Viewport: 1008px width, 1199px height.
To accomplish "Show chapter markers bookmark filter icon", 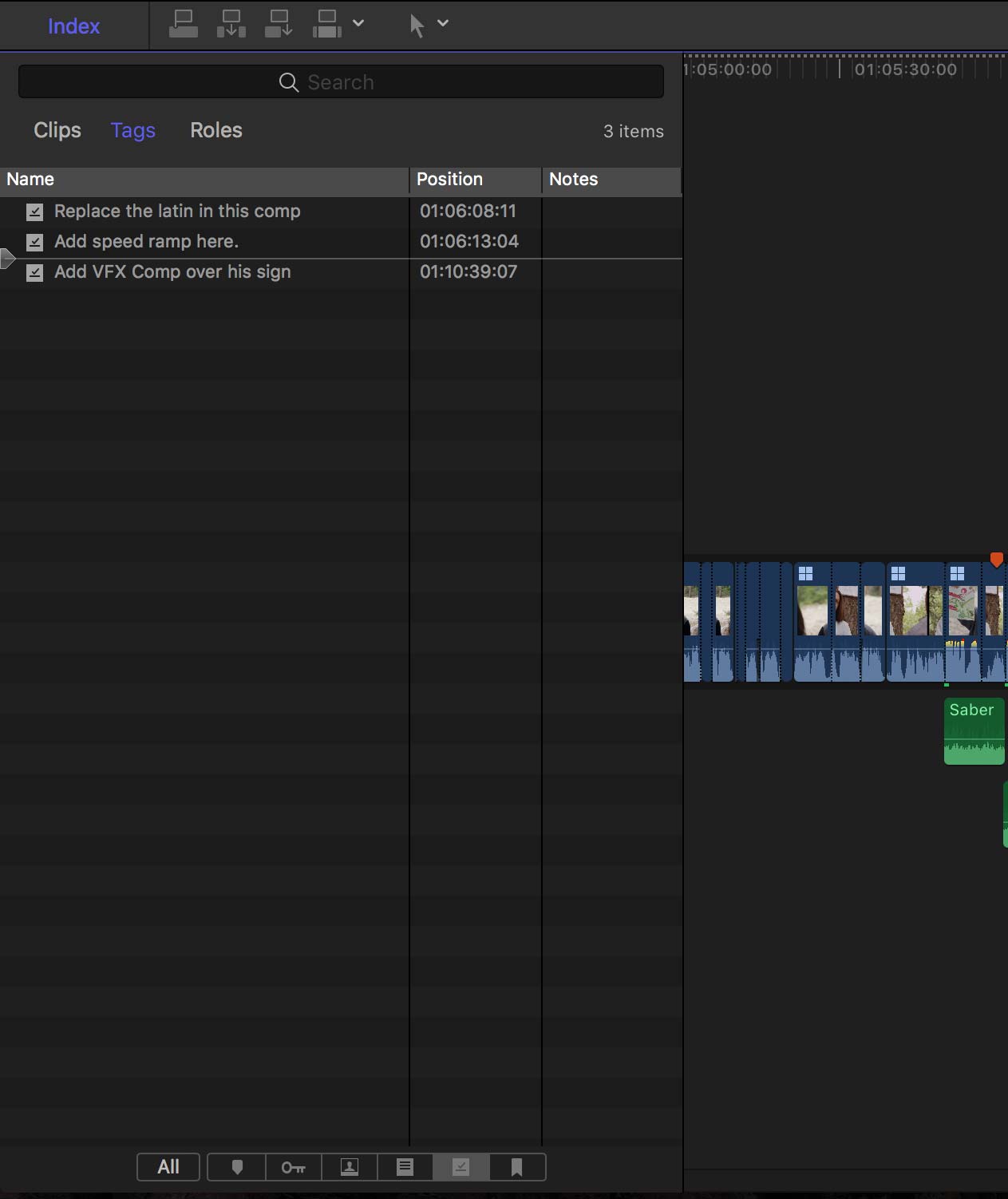I will [517, 1167].
